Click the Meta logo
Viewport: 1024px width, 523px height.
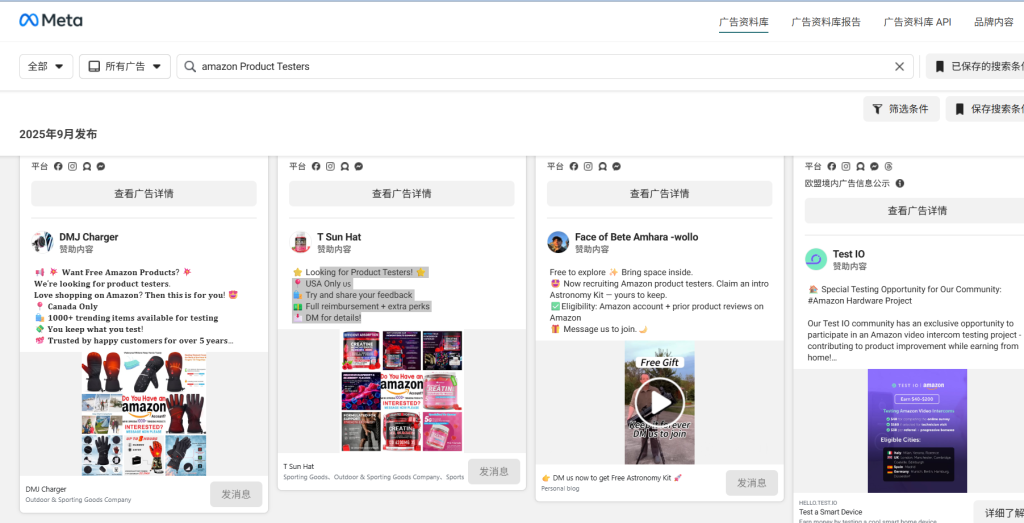[51, 20]
